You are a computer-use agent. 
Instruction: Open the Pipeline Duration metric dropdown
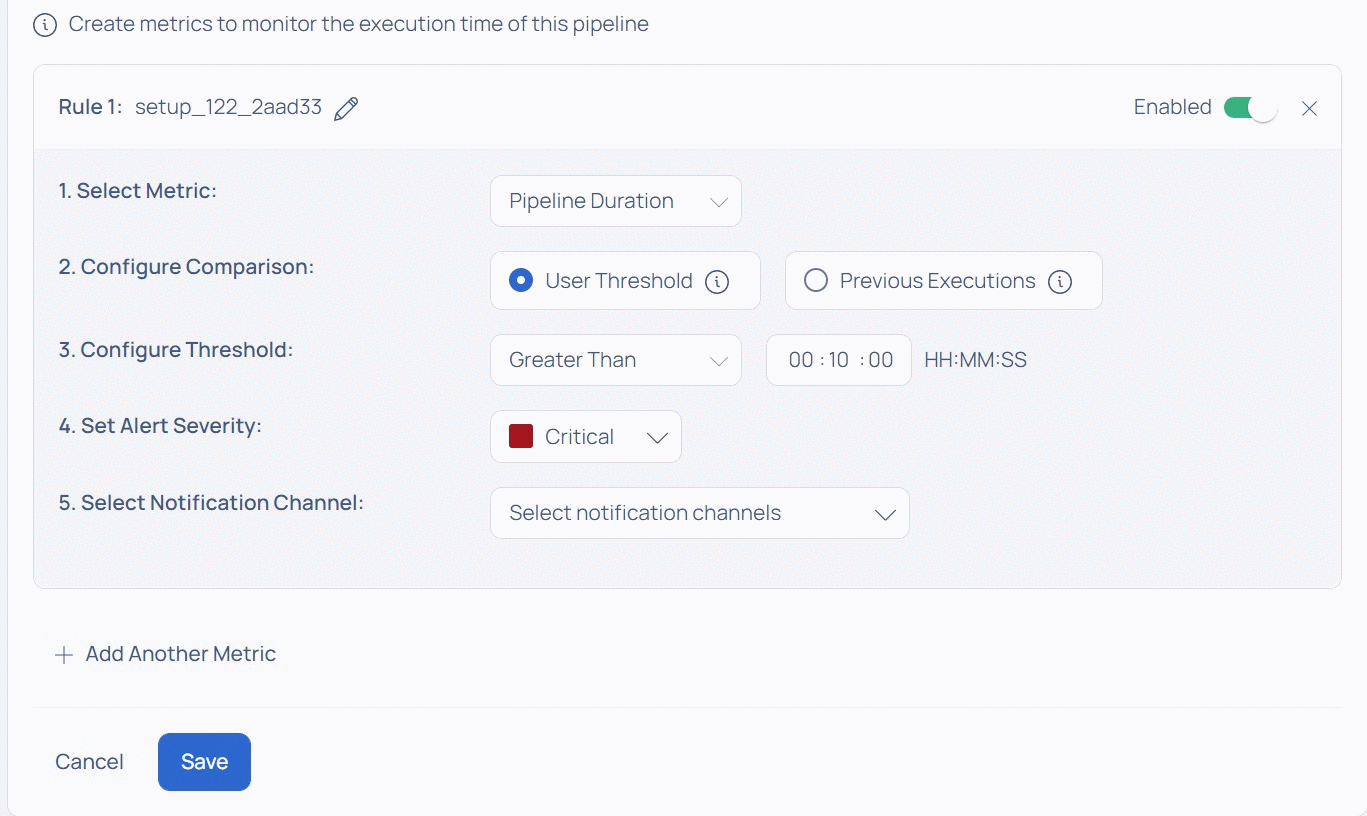(x=616, y=201)
